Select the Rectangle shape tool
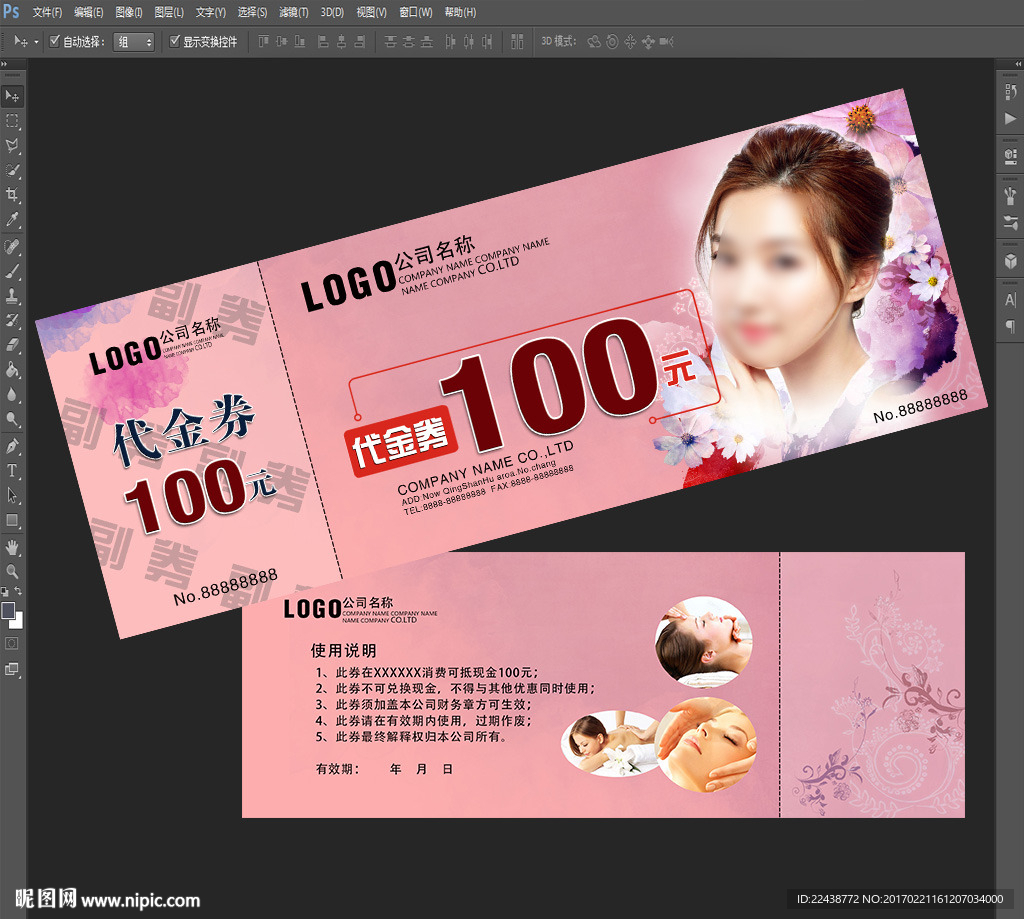The height and width of the screenshot is (919, 1024). click(12, 520)
